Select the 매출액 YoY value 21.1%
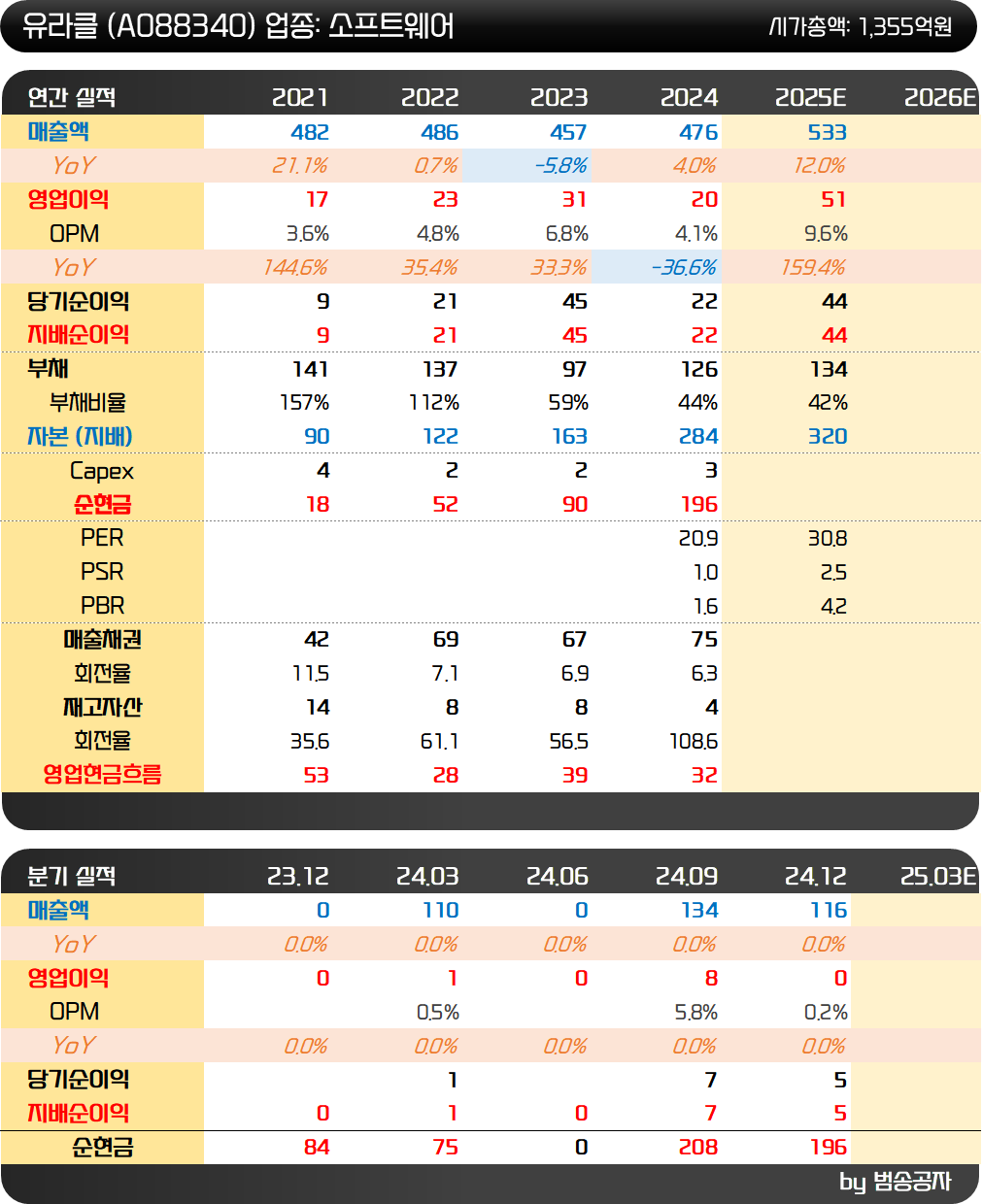This screenshot has height=1204, width=982. pos(300,166)
